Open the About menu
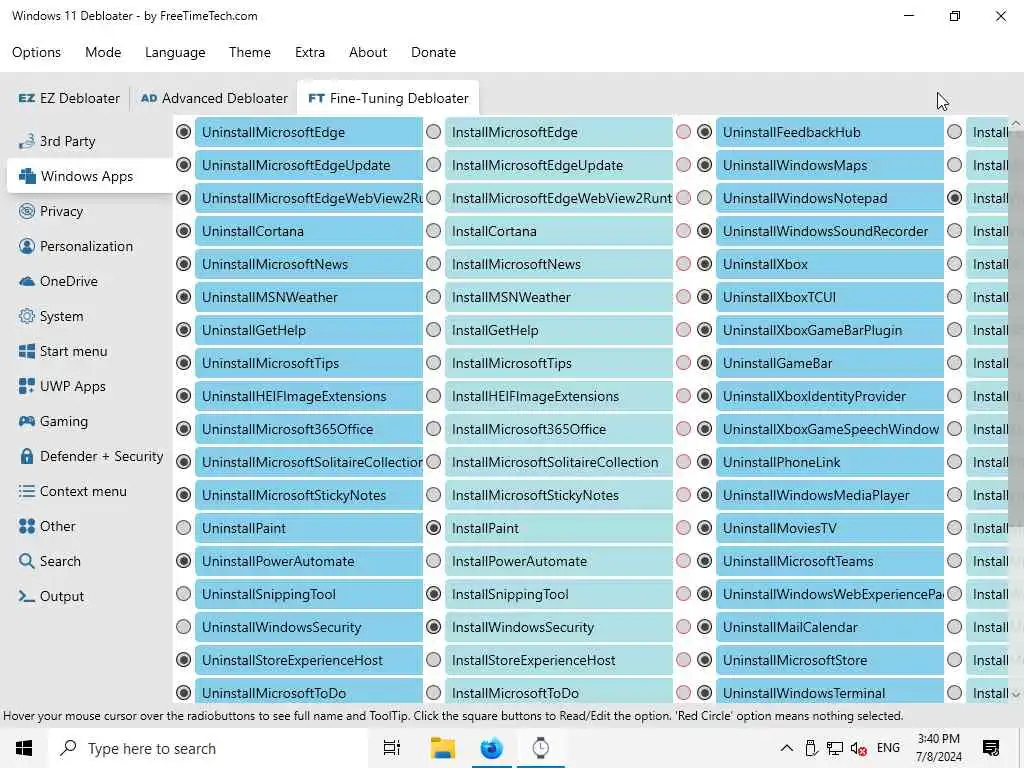 (368, 52)
